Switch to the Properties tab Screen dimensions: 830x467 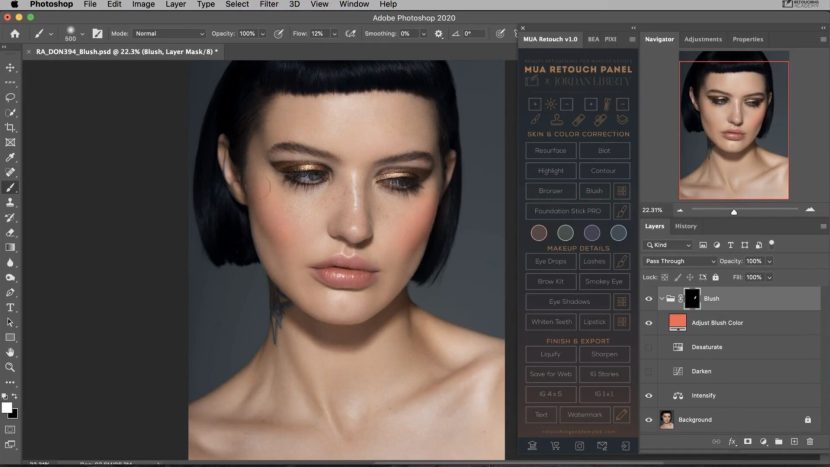pyautogui.click(x=747, y=39)
